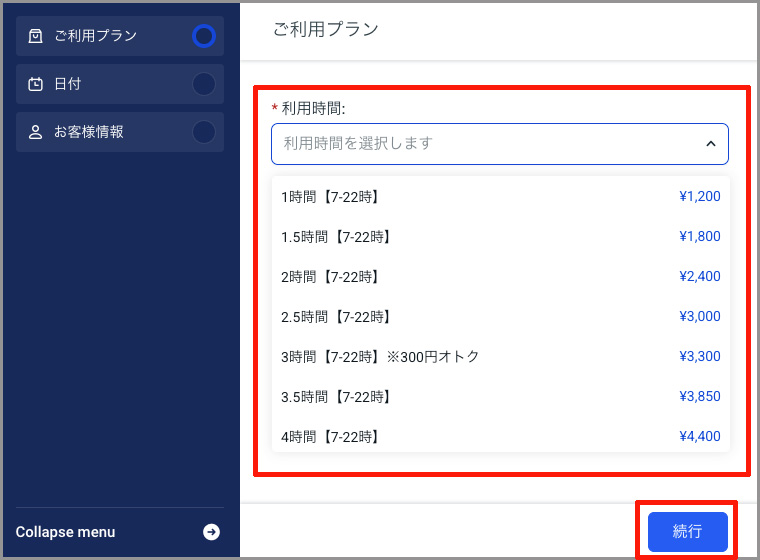The image size is (760, 560).
Task: Pick the 3.5時間【7-22時】 option
Action: point(501,397)
